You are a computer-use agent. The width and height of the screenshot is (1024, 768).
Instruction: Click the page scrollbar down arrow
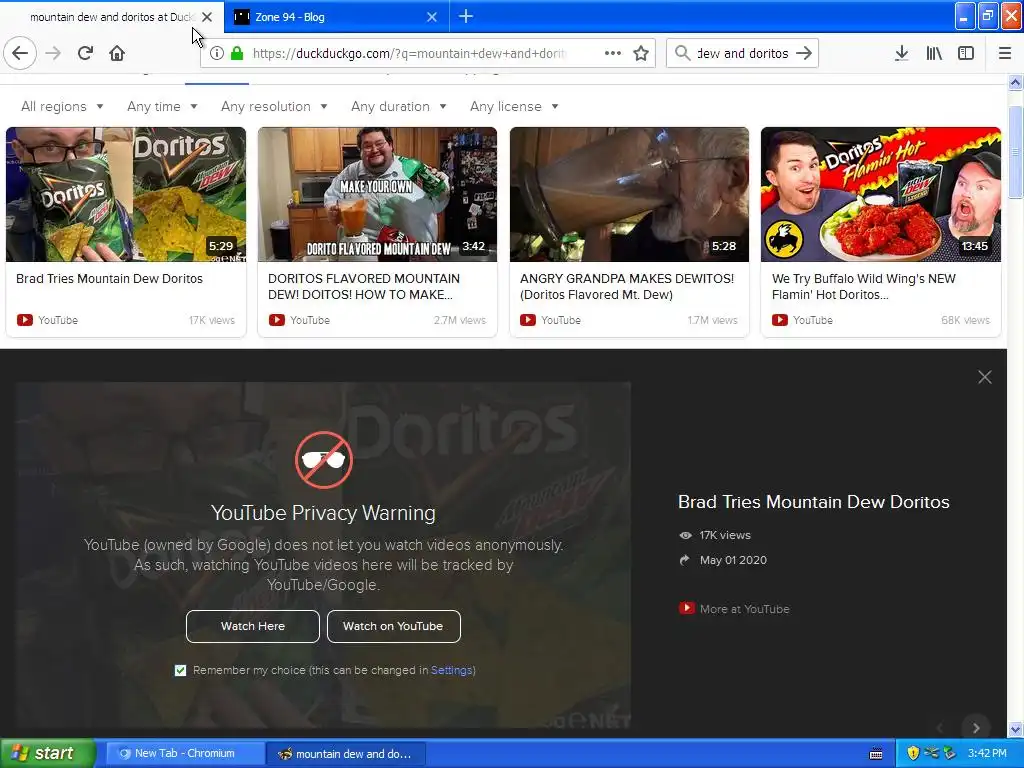(x=1015, y=729)
